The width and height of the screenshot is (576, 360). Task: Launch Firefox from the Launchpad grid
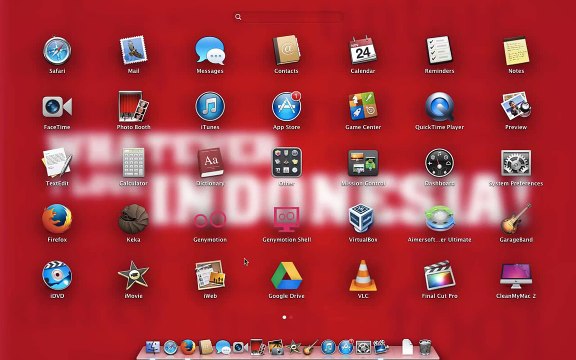point(57,219)
